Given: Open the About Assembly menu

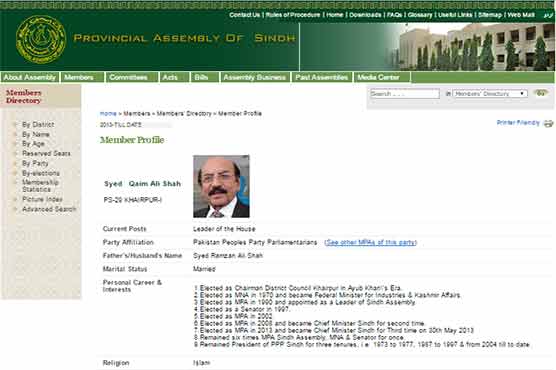Looking at the screenshot, I should 30,77.
